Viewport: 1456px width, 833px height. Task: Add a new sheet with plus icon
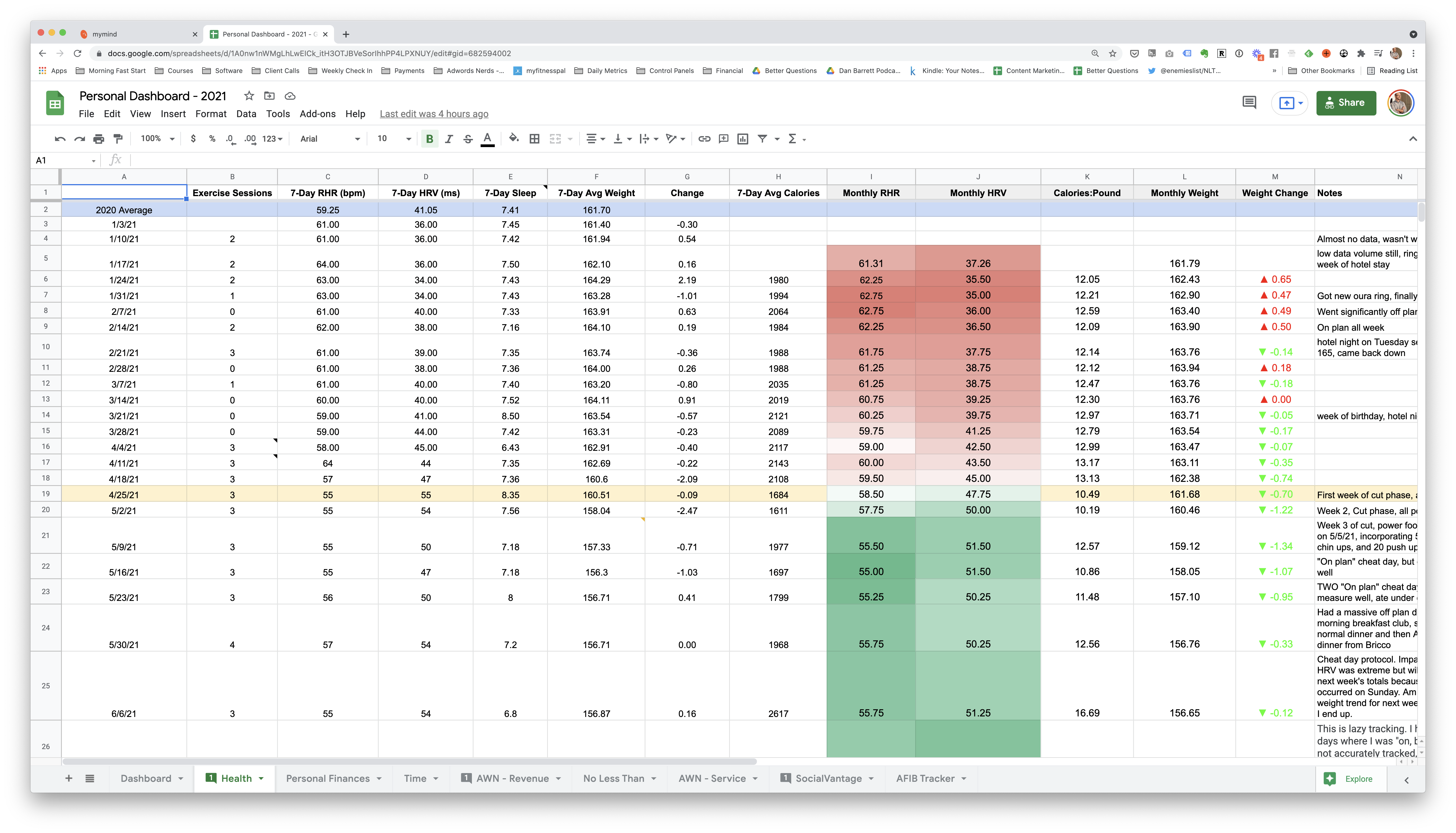pyautogui.click(x=69, y=778)
